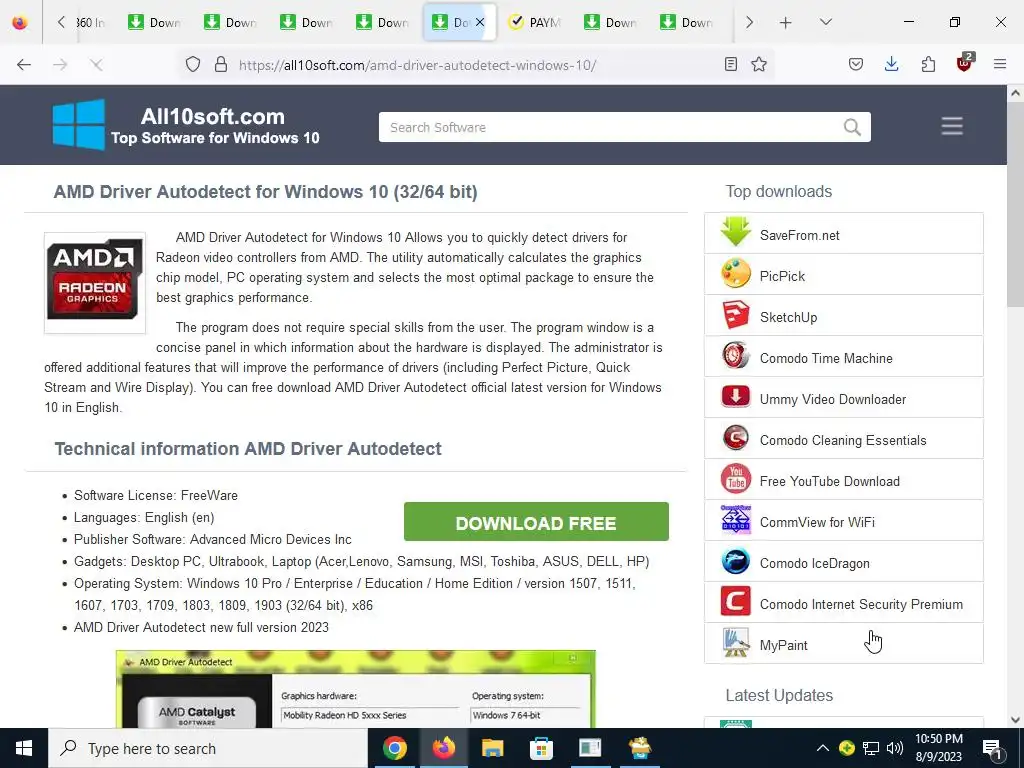Image resolution: width=1024 pixels, height=768 pixels.
Task: Click the AMD Radeon Graphics logo image
Action: pyautogui.click(x=95, y=283)
